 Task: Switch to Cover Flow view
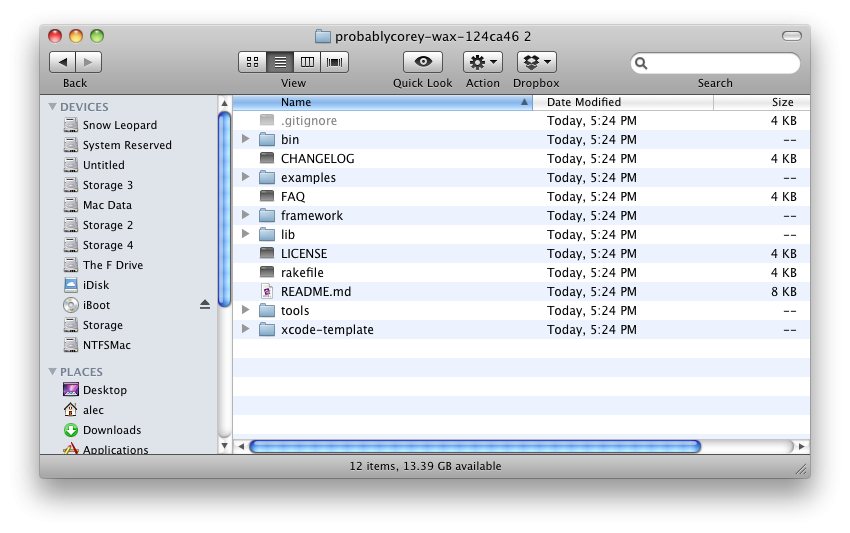coord(334,62)
